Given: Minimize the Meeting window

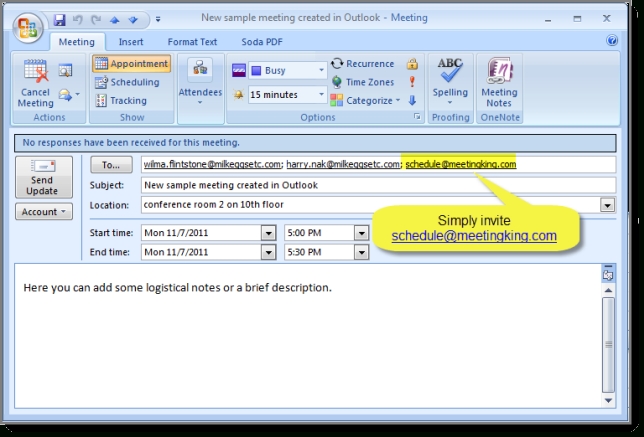Looking at the screenshot, I should pyautogui.click(x=548, y=19).
